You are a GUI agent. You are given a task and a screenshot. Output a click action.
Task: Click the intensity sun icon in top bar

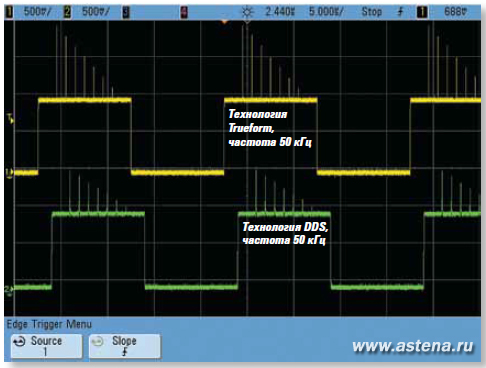point(247,13)
